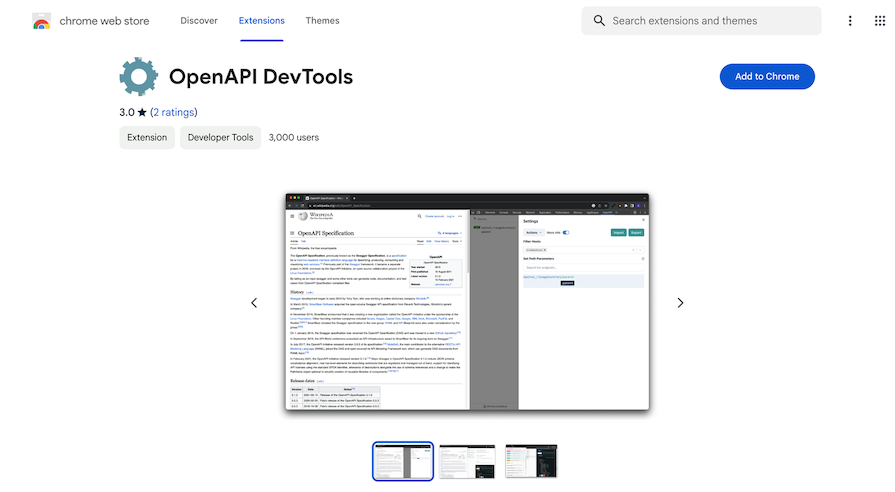Click the large screenshot preview image
Viewport: 895px width, 492px height.
[x=467, y=302]
